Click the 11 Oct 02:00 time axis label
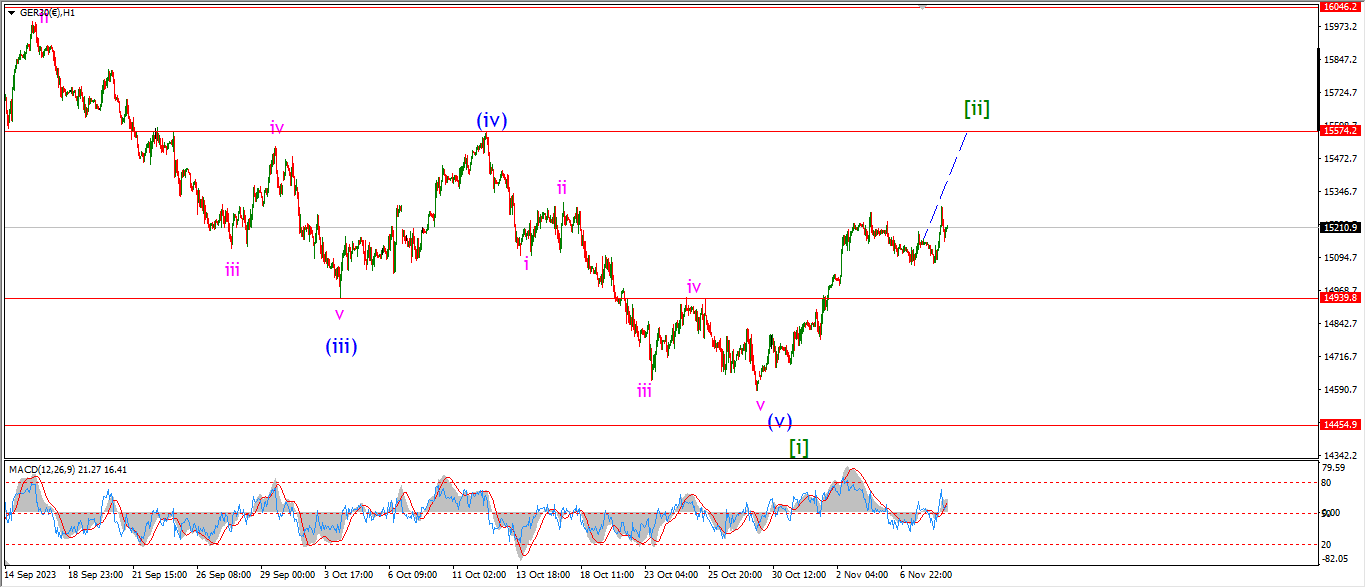Viewport: 1366px width, 588px height. coord(479,575)
